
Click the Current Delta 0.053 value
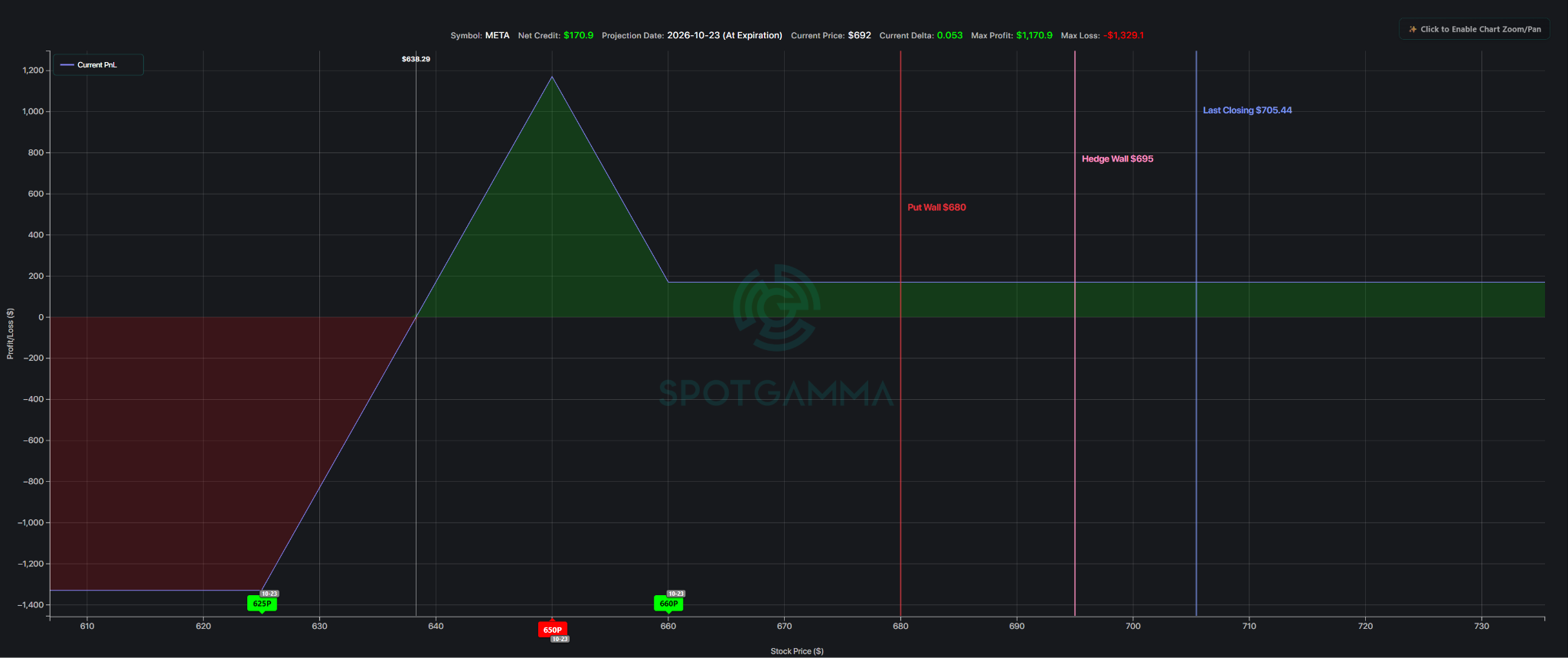coord(949,35)
